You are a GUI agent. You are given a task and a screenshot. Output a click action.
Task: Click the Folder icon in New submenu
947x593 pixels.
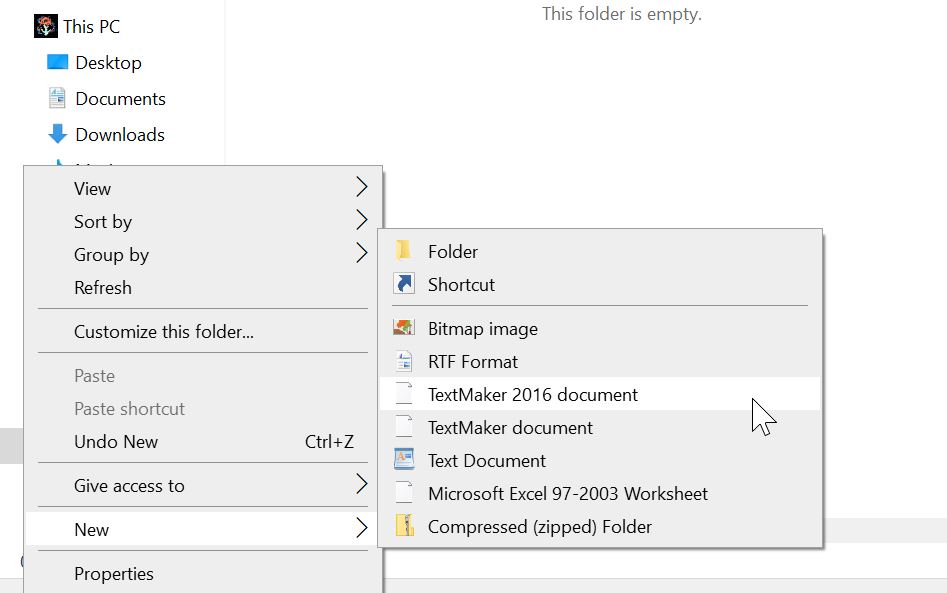click(x=404, y=251)
